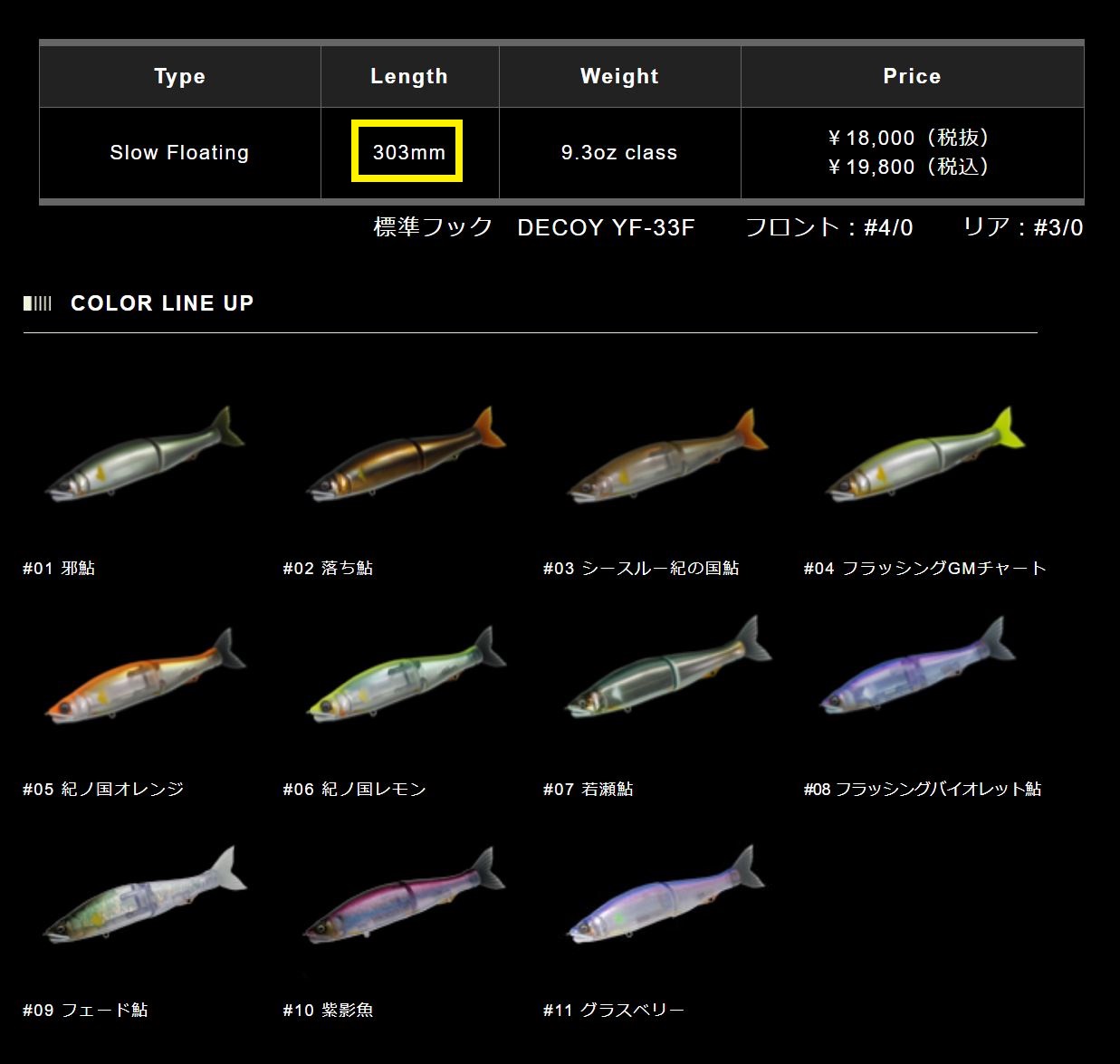
Task: Select the #11 グラスベリー lure image
Action: coord(665,898)
